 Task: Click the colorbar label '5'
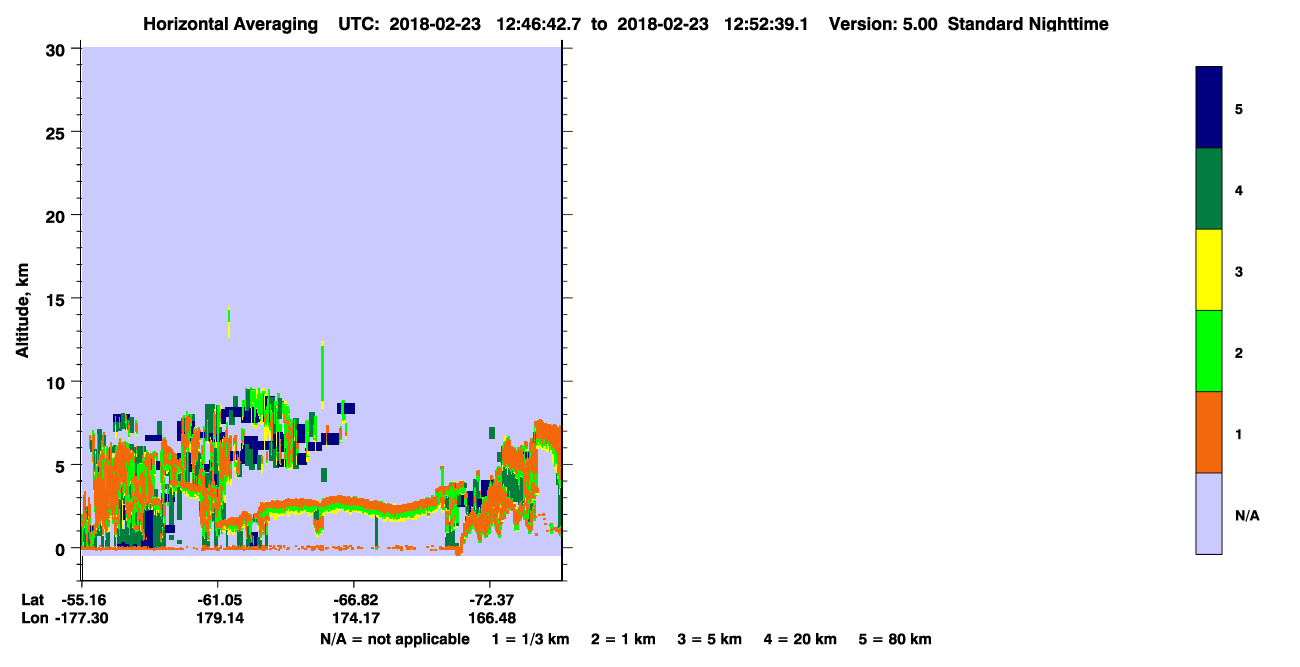(1239, 108)
